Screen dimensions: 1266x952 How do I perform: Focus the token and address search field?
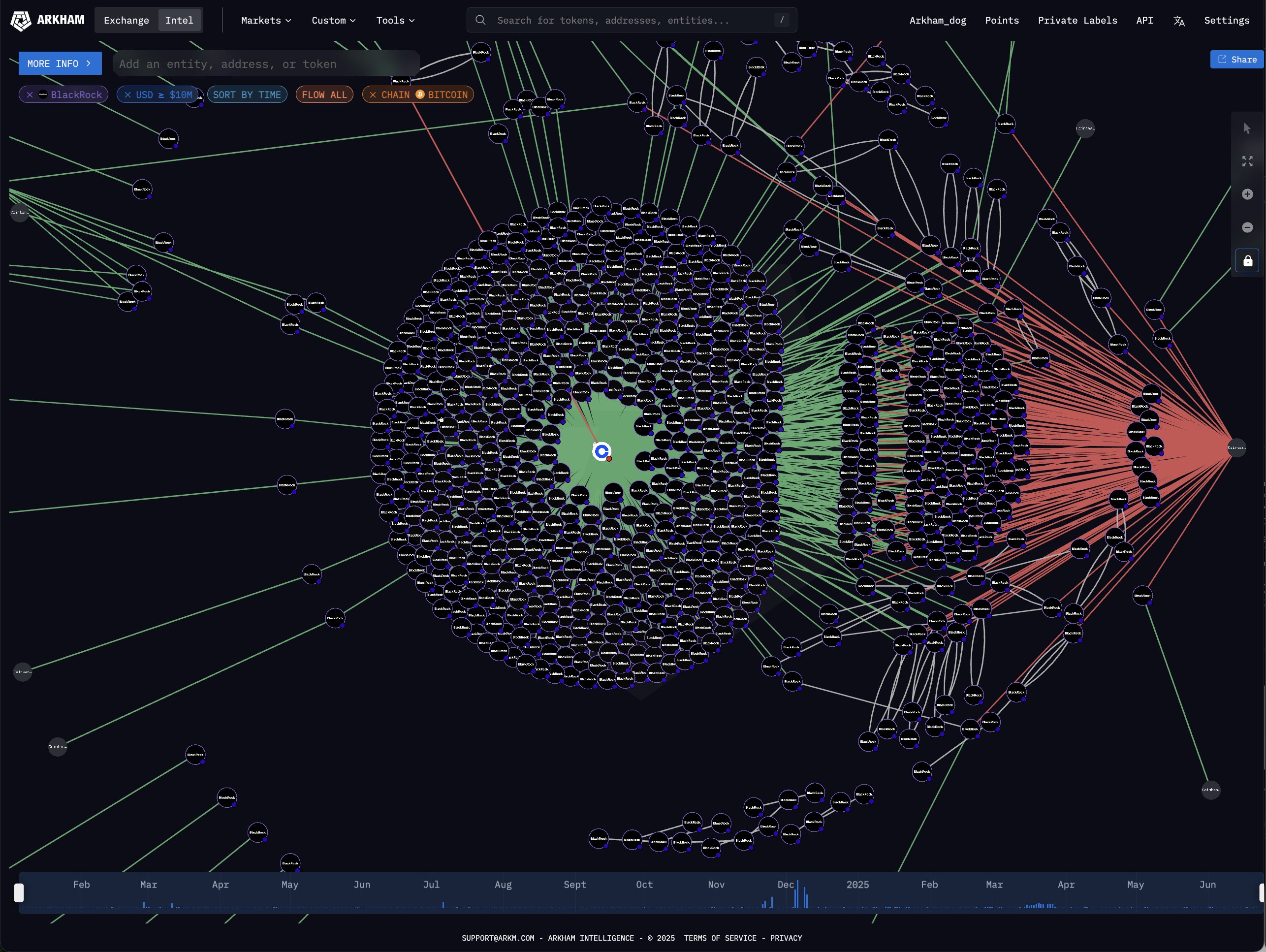[632, 20]
